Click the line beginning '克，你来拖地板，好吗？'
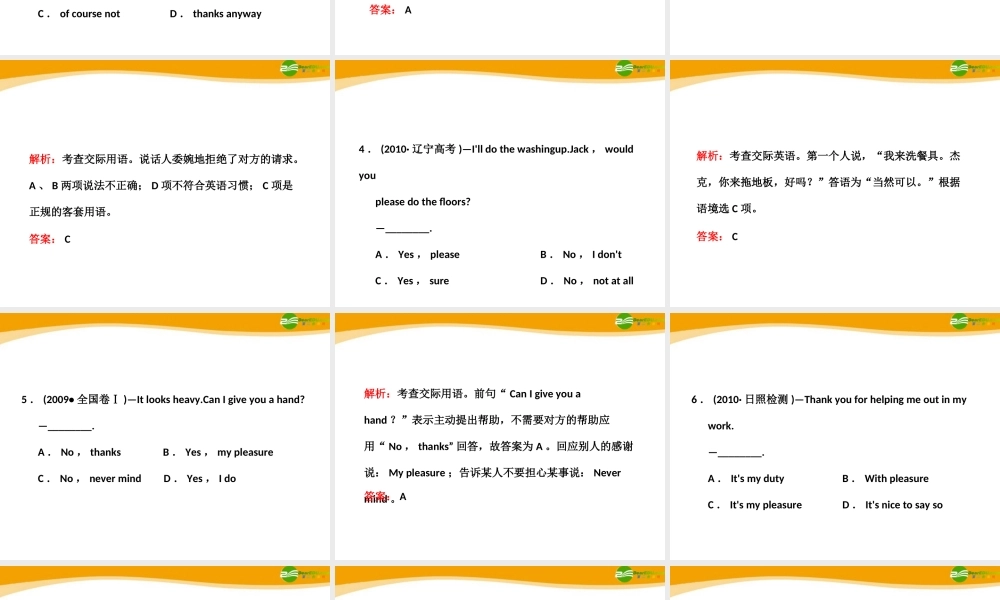Screen dimensions: 1000x600 tap(828, 182)
